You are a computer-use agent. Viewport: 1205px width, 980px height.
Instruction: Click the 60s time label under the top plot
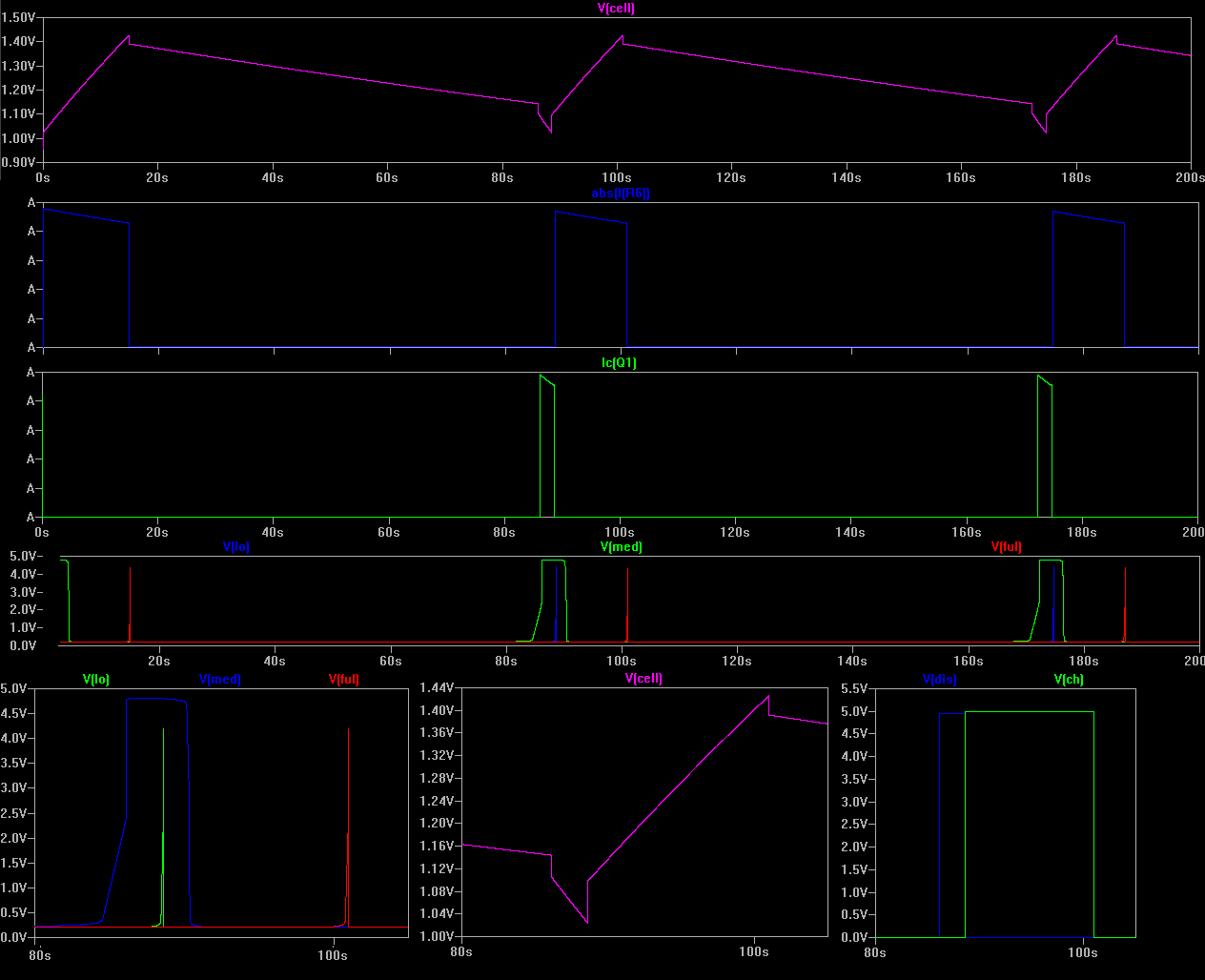pyautogui.click(x=387, y=178)
